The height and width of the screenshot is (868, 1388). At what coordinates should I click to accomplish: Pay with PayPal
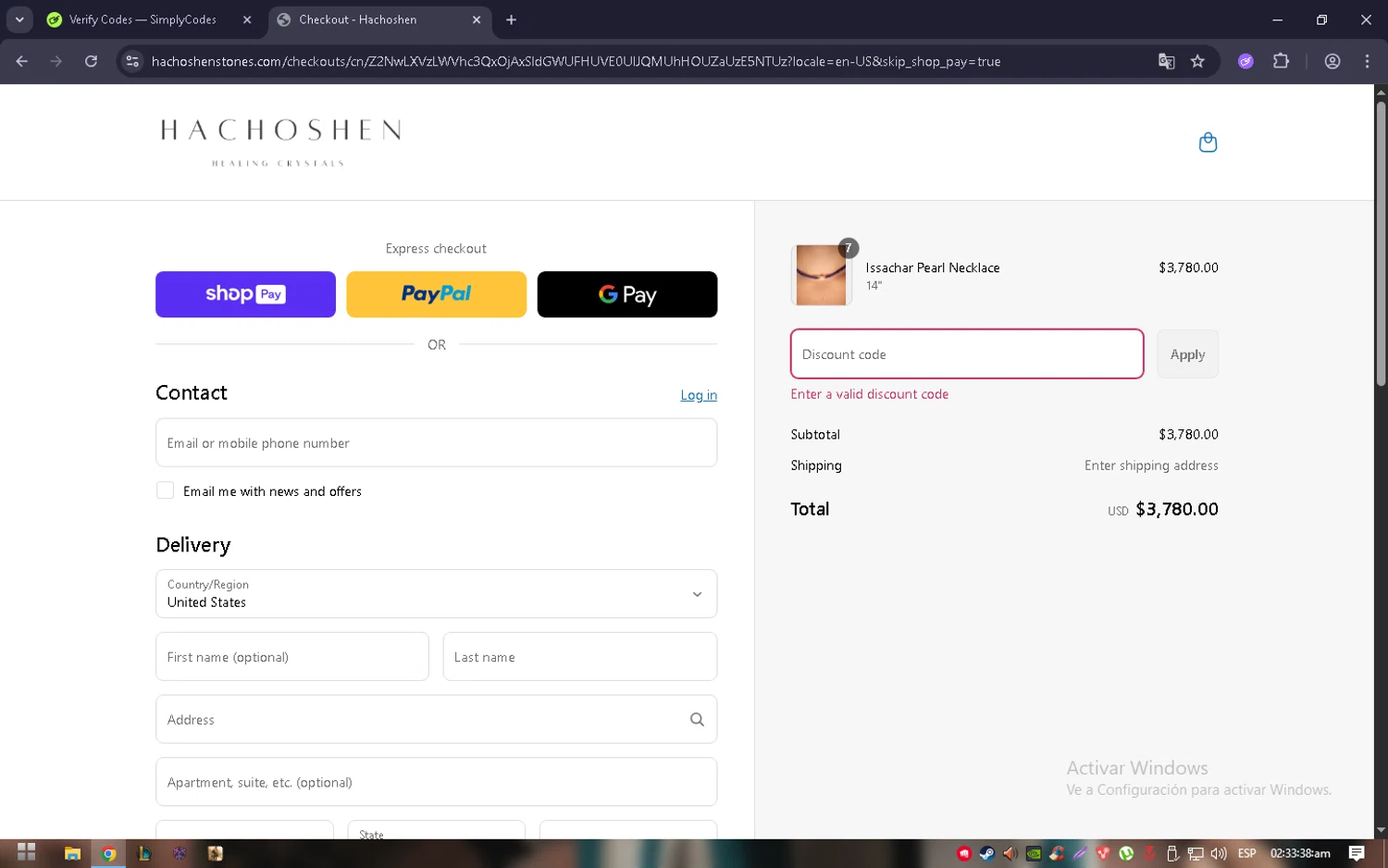(436, 294)
